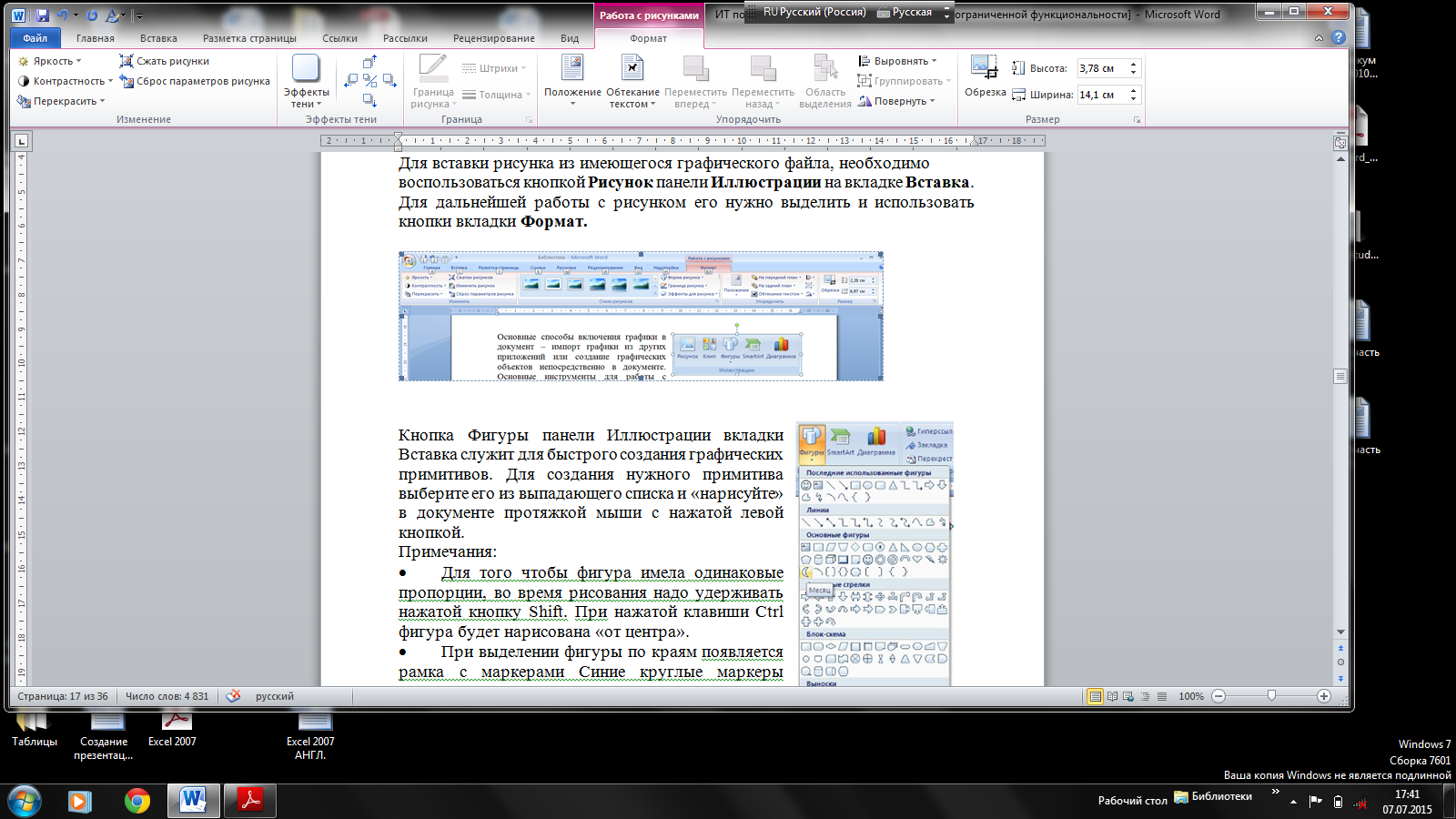The height and width of the screenshot is (819, 1456).
Task: Open quick access toolbar customize arrow
Action: click(139, 15)
